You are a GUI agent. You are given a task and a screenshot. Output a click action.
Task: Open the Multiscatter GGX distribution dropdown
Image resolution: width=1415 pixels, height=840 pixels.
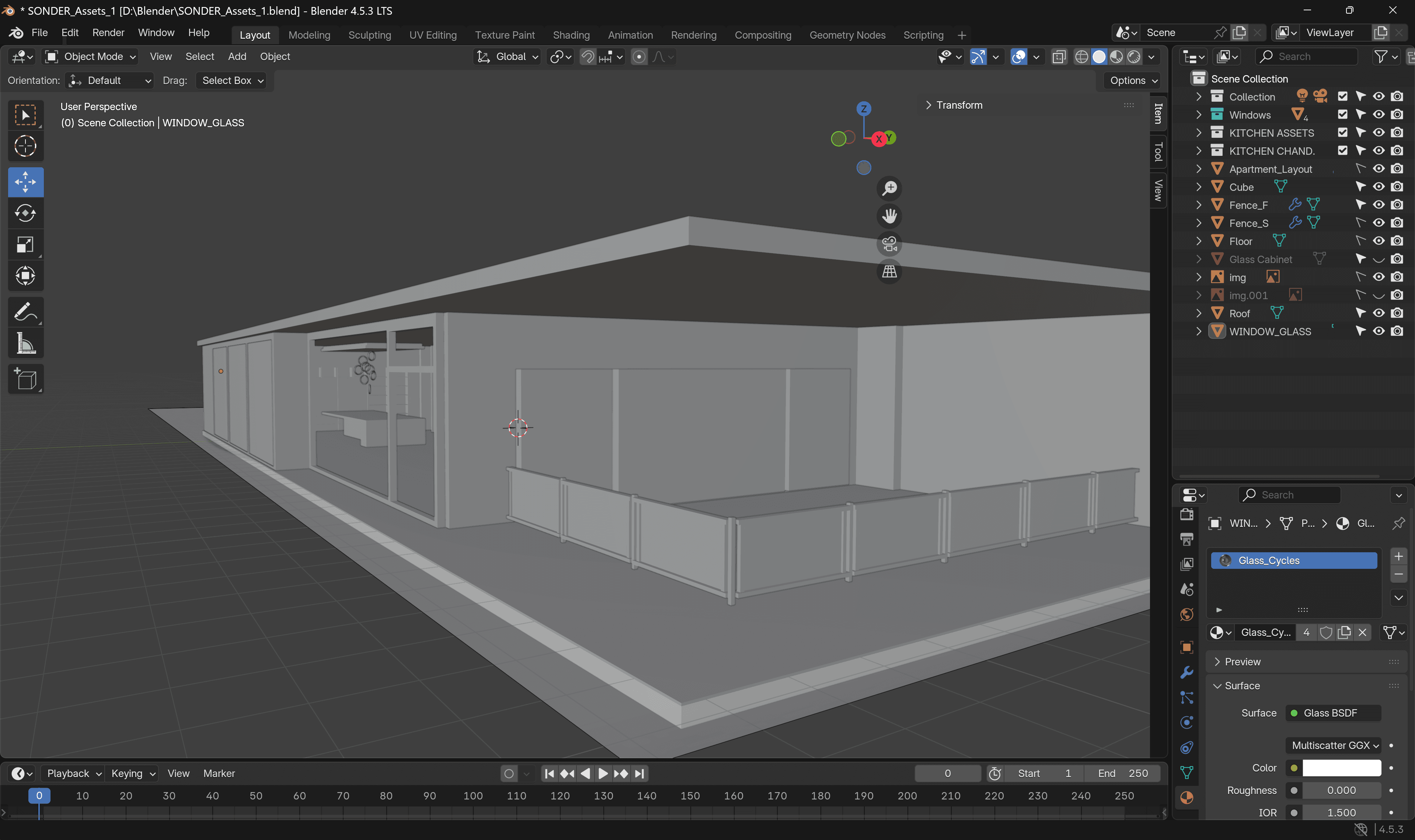click(1334, 745)
